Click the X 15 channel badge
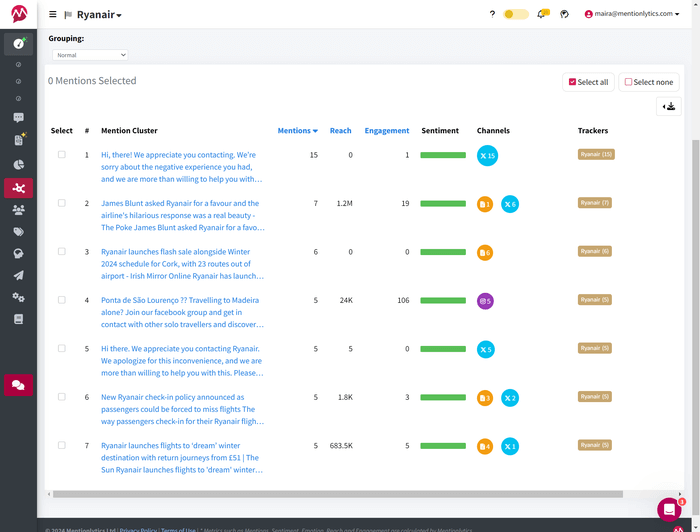 click(488, 156)
